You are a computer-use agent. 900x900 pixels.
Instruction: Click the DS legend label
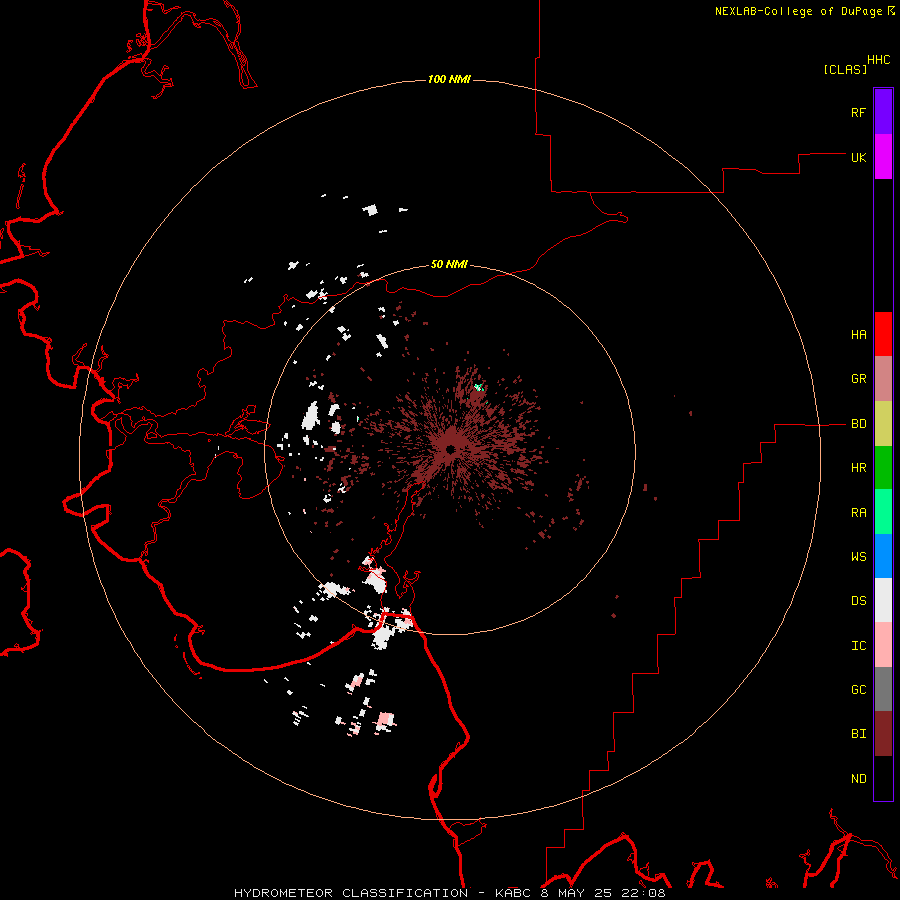point(858,601)
